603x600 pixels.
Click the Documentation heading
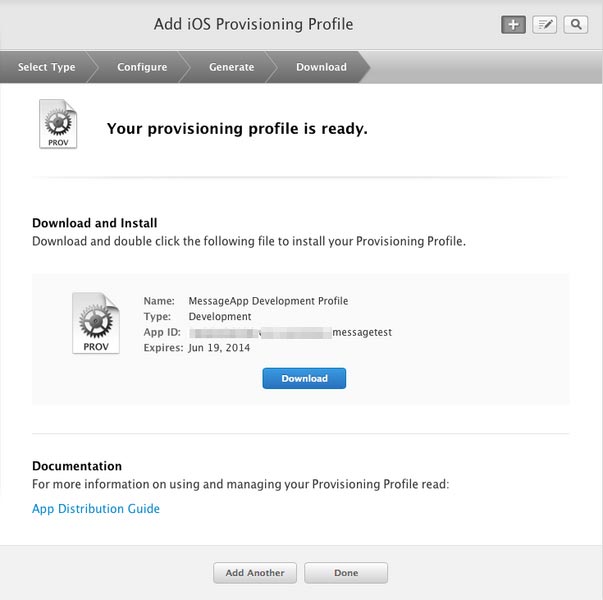tap(77, 466)
